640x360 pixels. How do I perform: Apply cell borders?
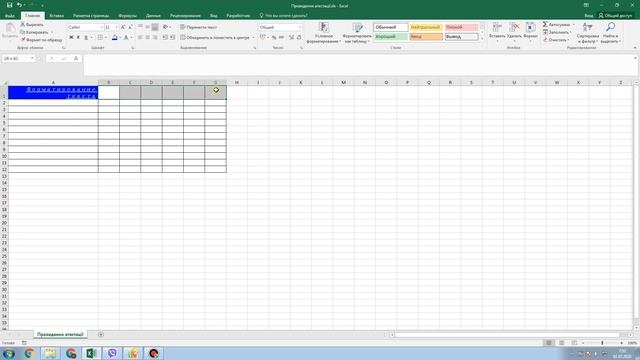[100, 37]
